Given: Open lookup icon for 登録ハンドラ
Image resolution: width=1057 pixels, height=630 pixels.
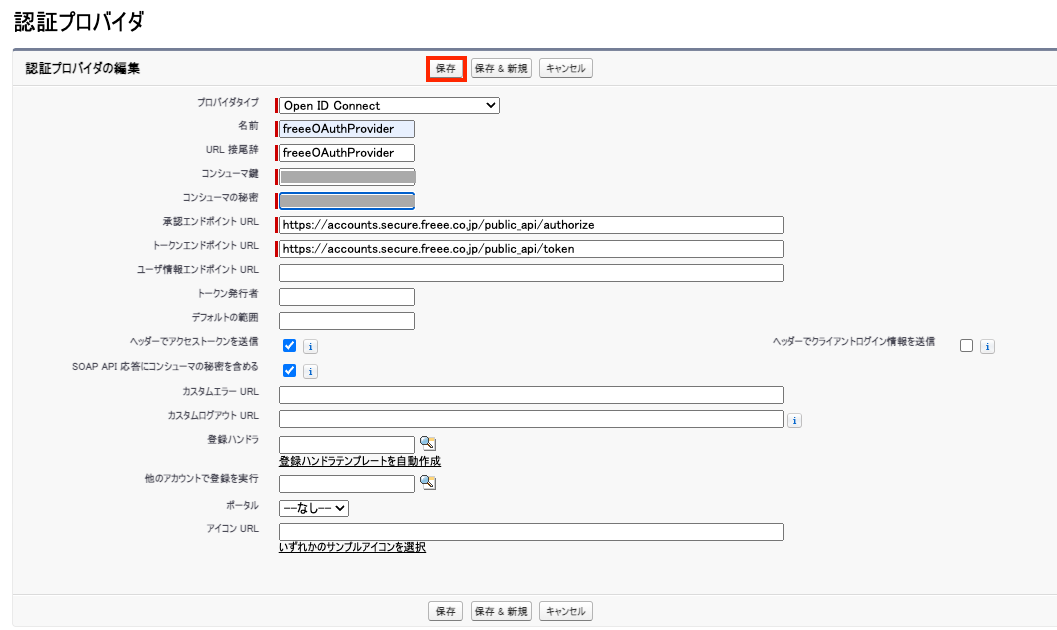Looking at the screenshot, I should (x=427, y=443).
